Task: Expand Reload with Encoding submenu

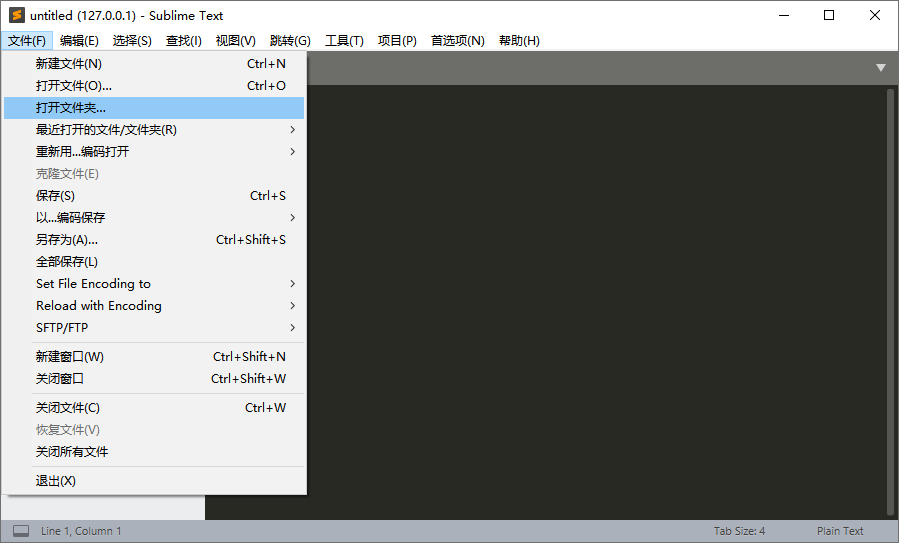Action: pos(154,306)
